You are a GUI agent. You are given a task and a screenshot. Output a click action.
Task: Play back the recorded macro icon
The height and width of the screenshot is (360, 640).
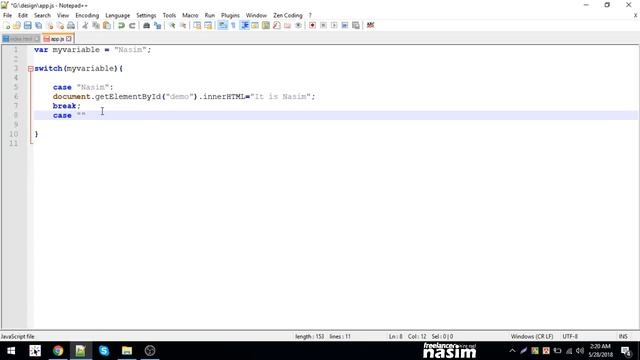(x=334, y=25)
